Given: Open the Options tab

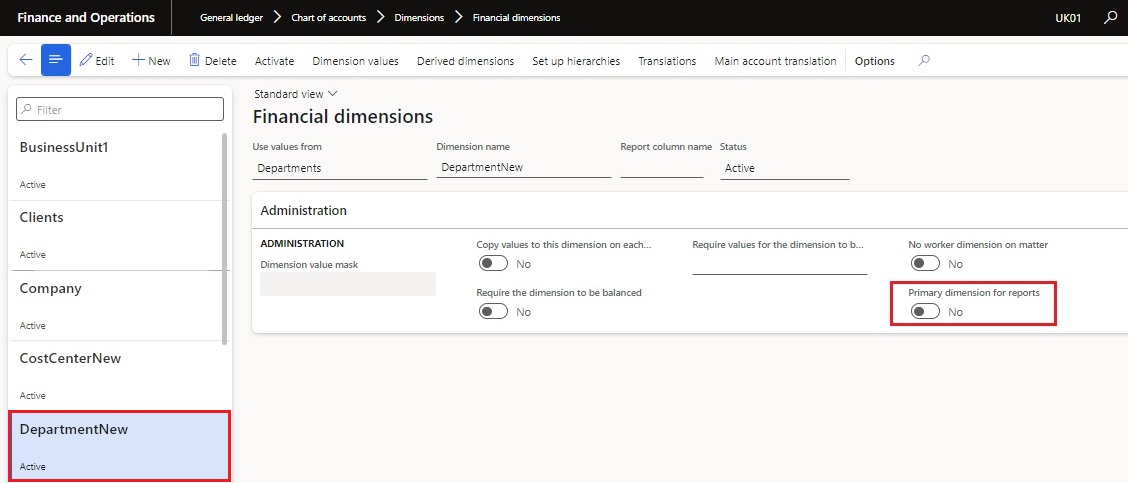Looking at the screenshot, I should pyautogui.click(x=875, y=61).
